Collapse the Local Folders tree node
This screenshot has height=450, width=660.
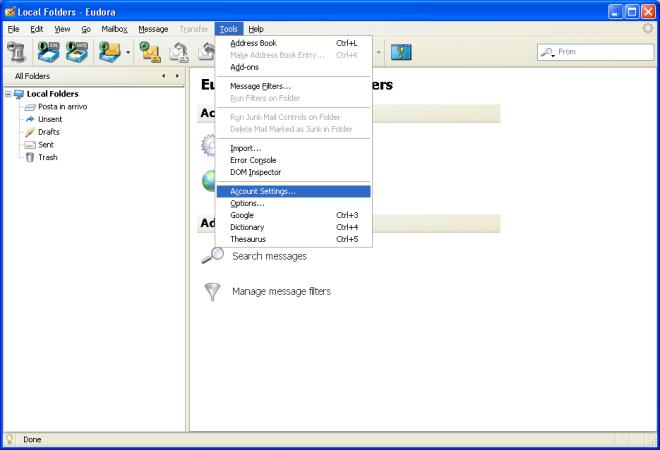[x=8, y=94]
